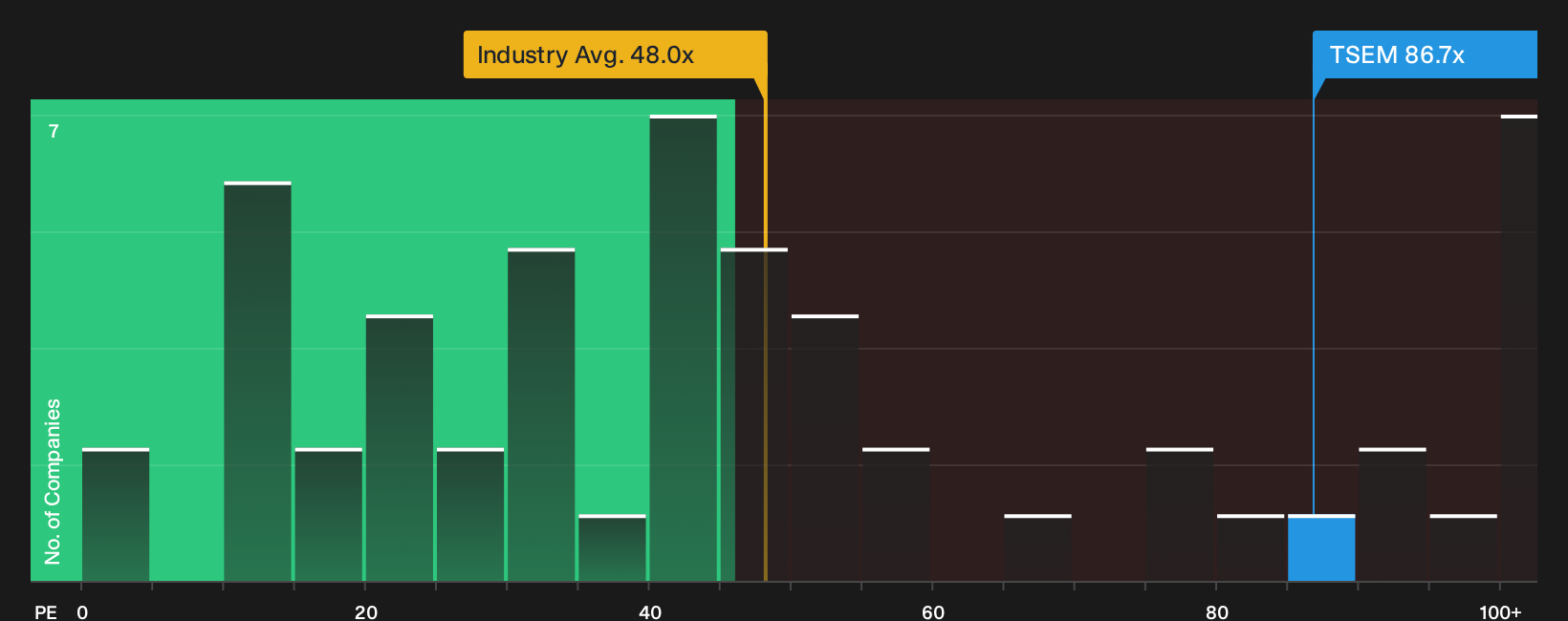Click the '100+' x-axis label
This screenshot has width=1568, height=621.
pos(1500,611)
